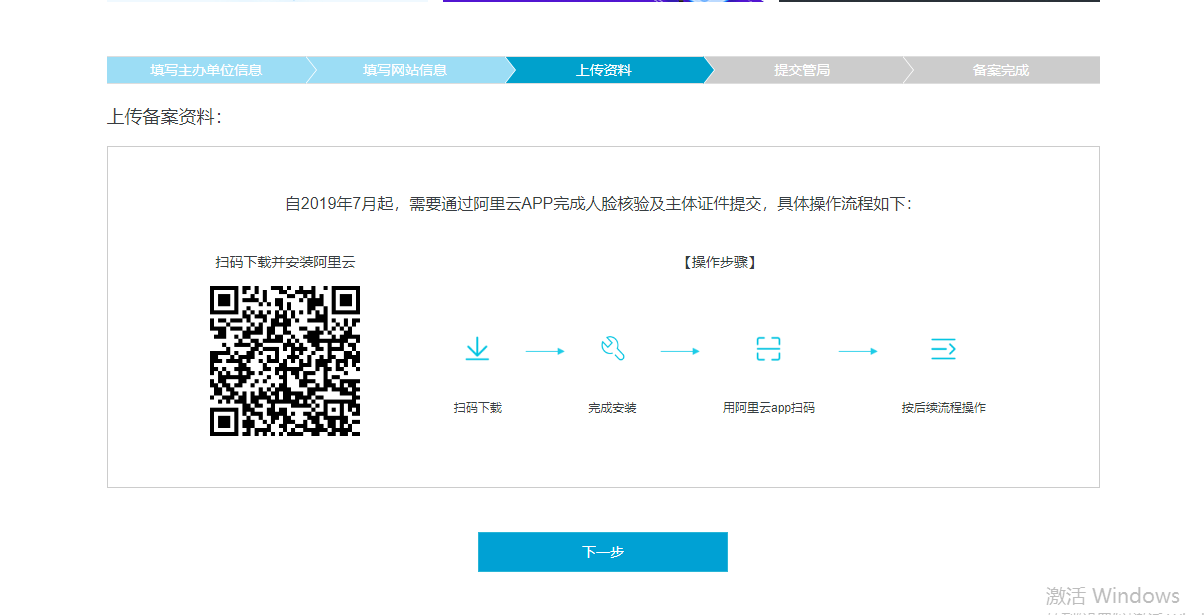This screenshot has height=615, width=1204.
Task: Click the download arrow icon
Action: tap(477, 350)
